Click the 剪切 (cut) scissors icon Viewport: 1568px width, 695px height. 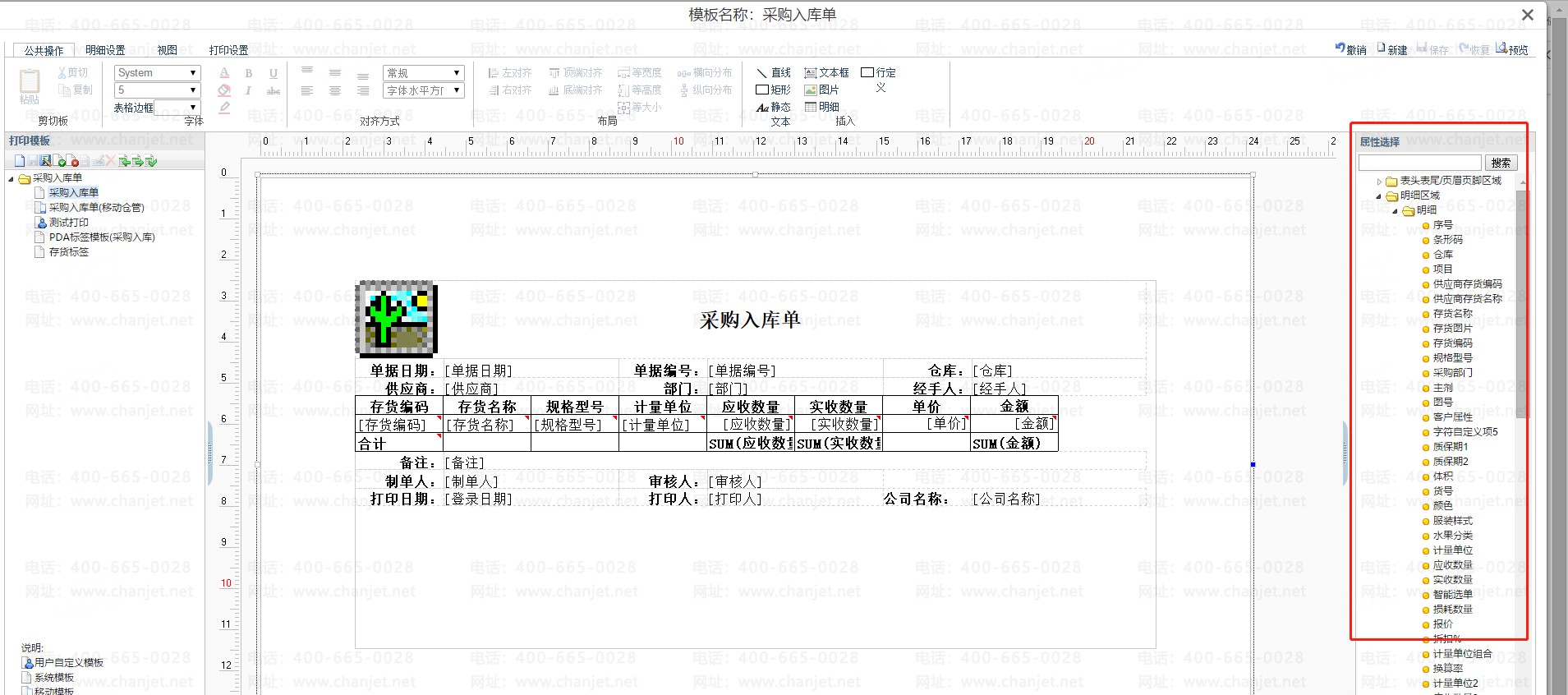tap(63, 73)
